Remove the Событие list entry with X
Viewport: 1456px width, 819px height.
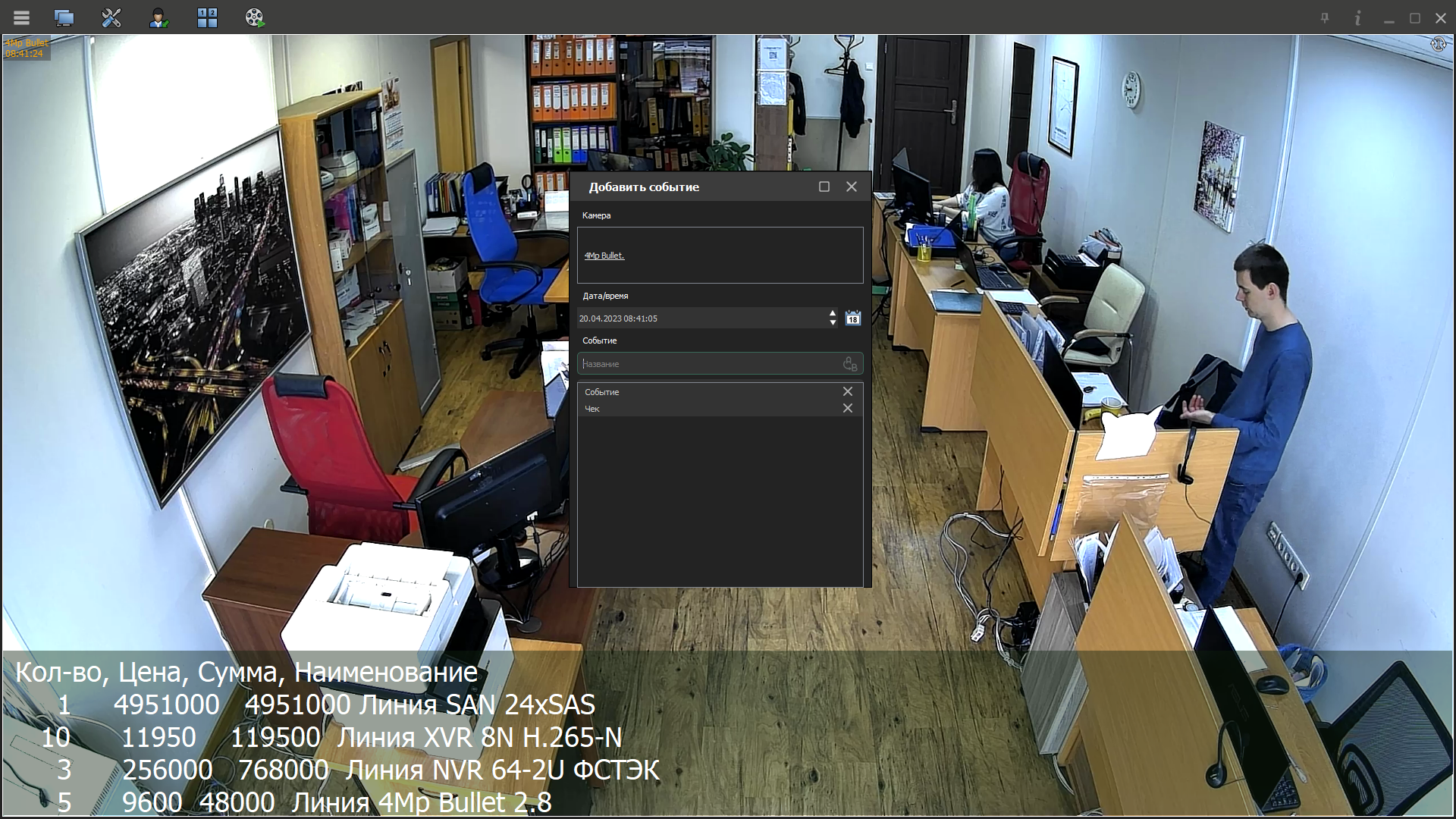coord(848,391)
